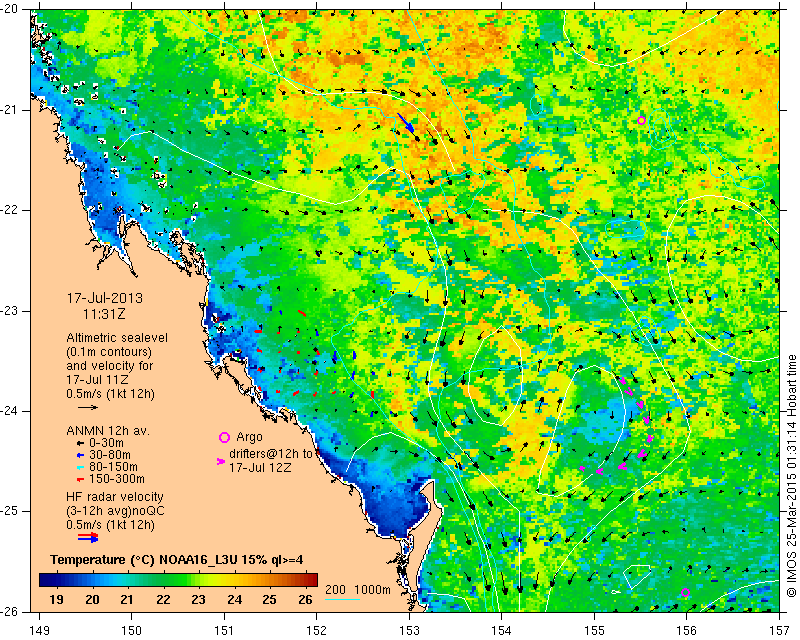Click the 'drifters@12h to' legend text
Screen dimensions: 800x640
coord(270,454)
